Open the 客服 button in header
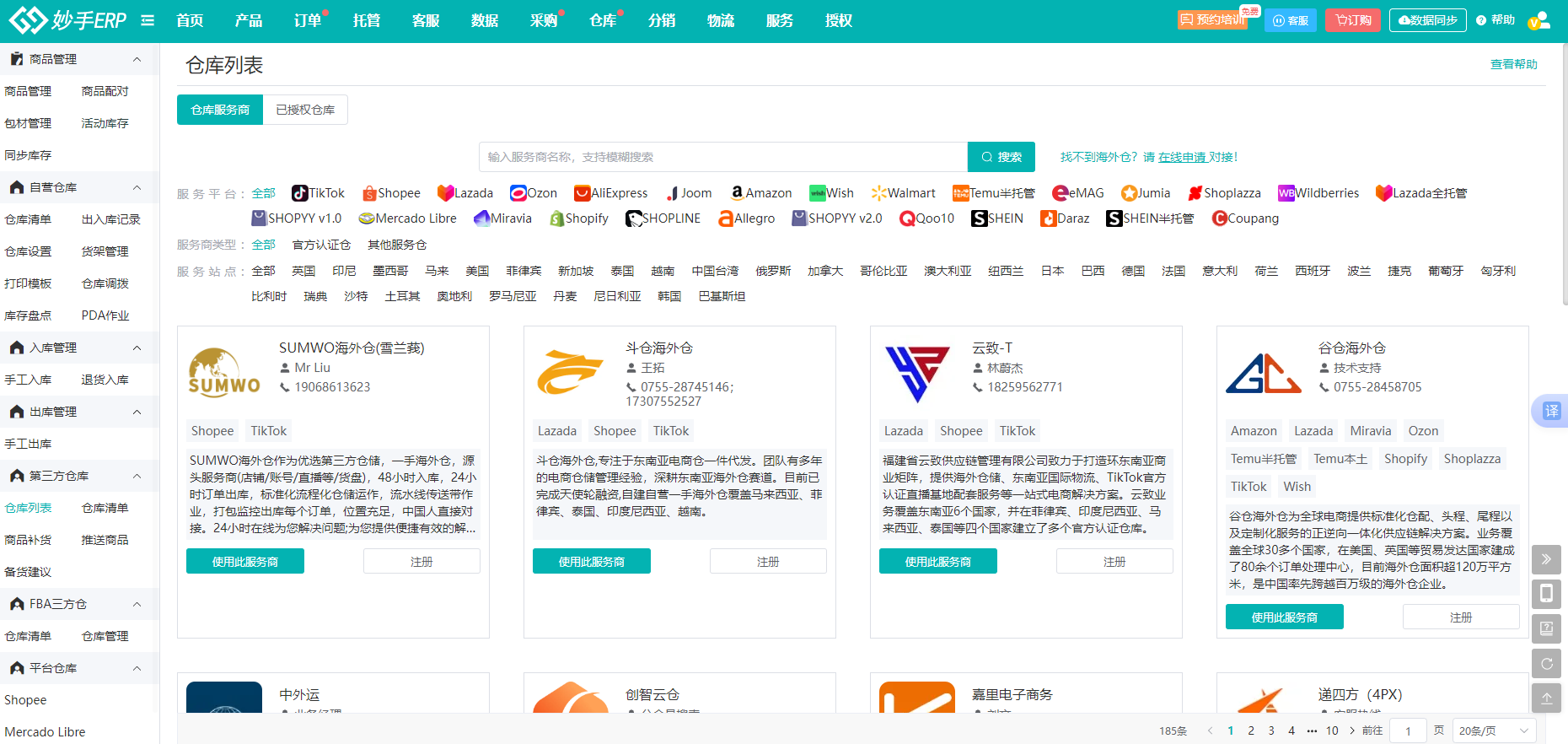The height and width of the screenshot is (744, 1568). point(1291,20)
